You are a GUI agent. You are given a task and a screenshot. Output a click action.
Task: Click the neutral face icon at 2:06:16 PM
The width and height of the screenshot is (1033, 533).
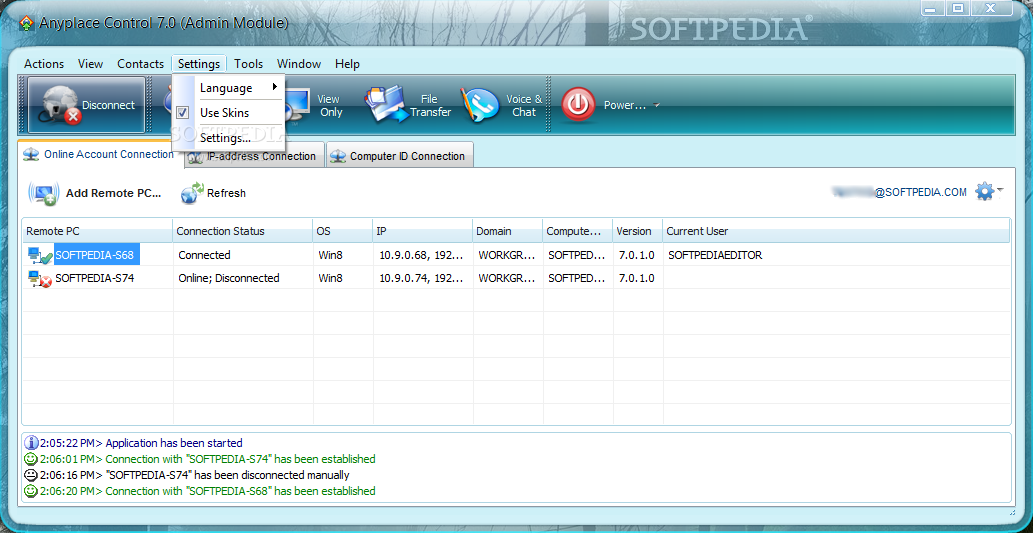(x=31, y=475)
